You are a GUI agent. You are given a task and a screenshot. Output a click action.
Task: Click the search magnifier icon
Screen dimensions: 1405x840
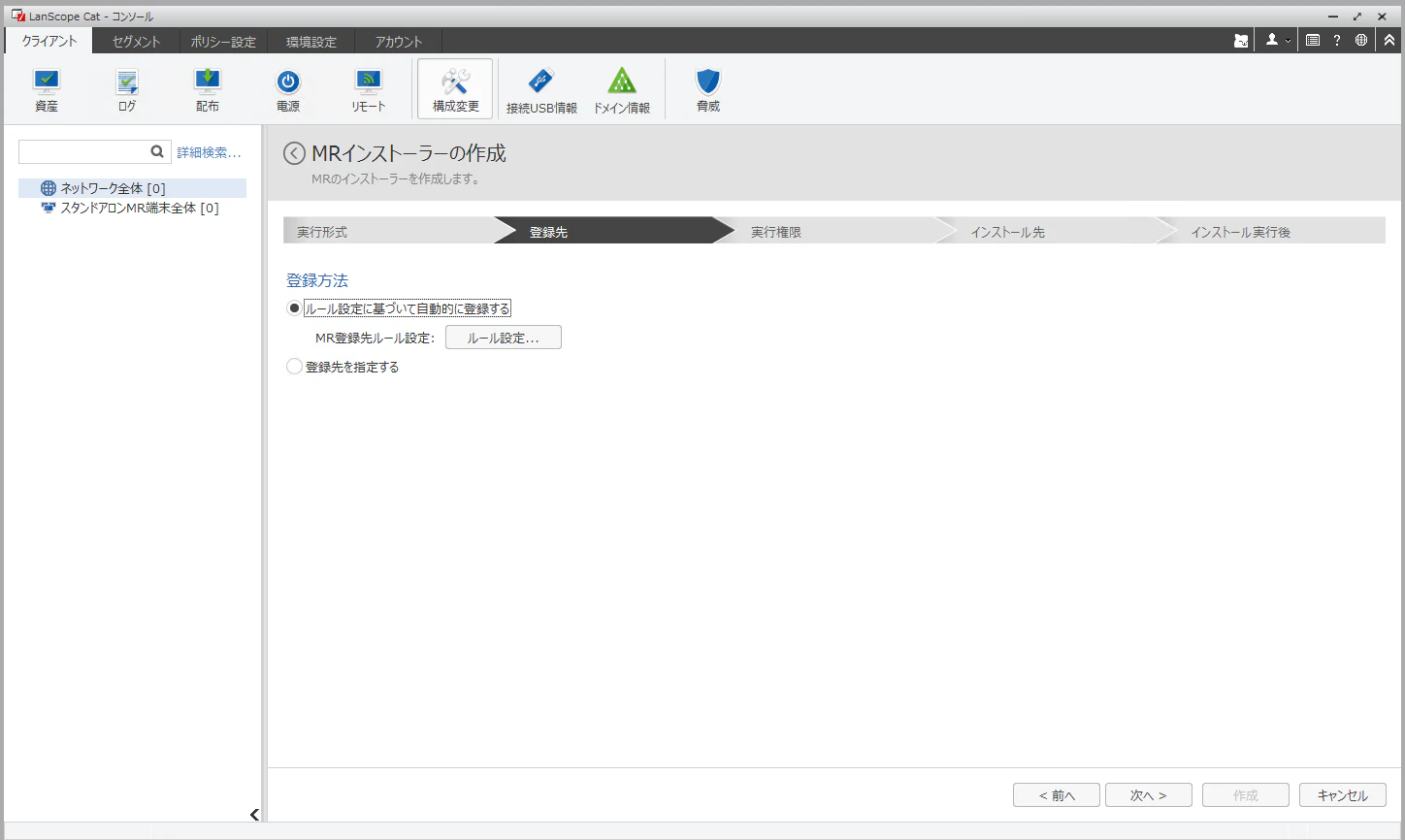coord(157,152)
